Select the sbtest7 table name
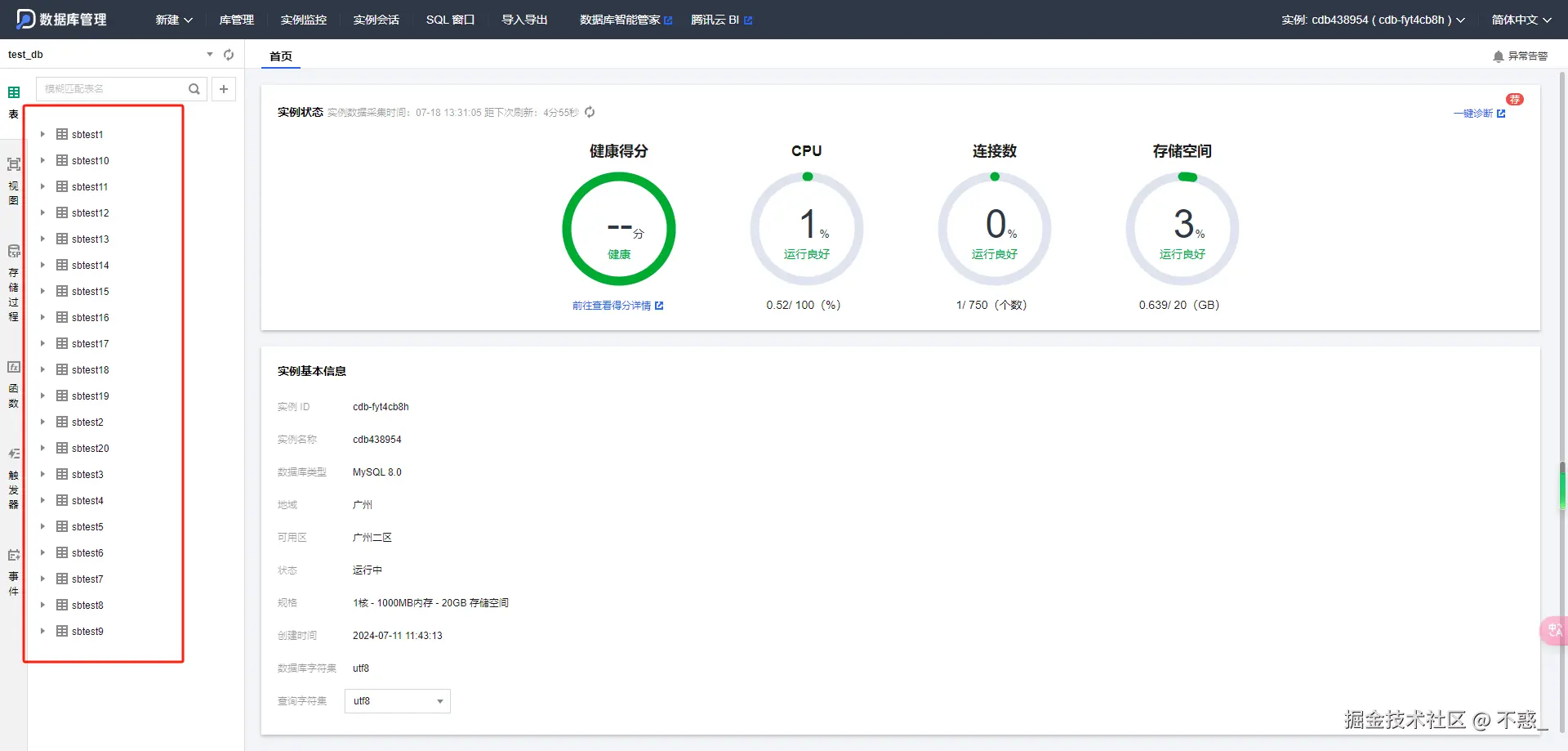This screenshot has width=1568, height=751. pos(87,579)
